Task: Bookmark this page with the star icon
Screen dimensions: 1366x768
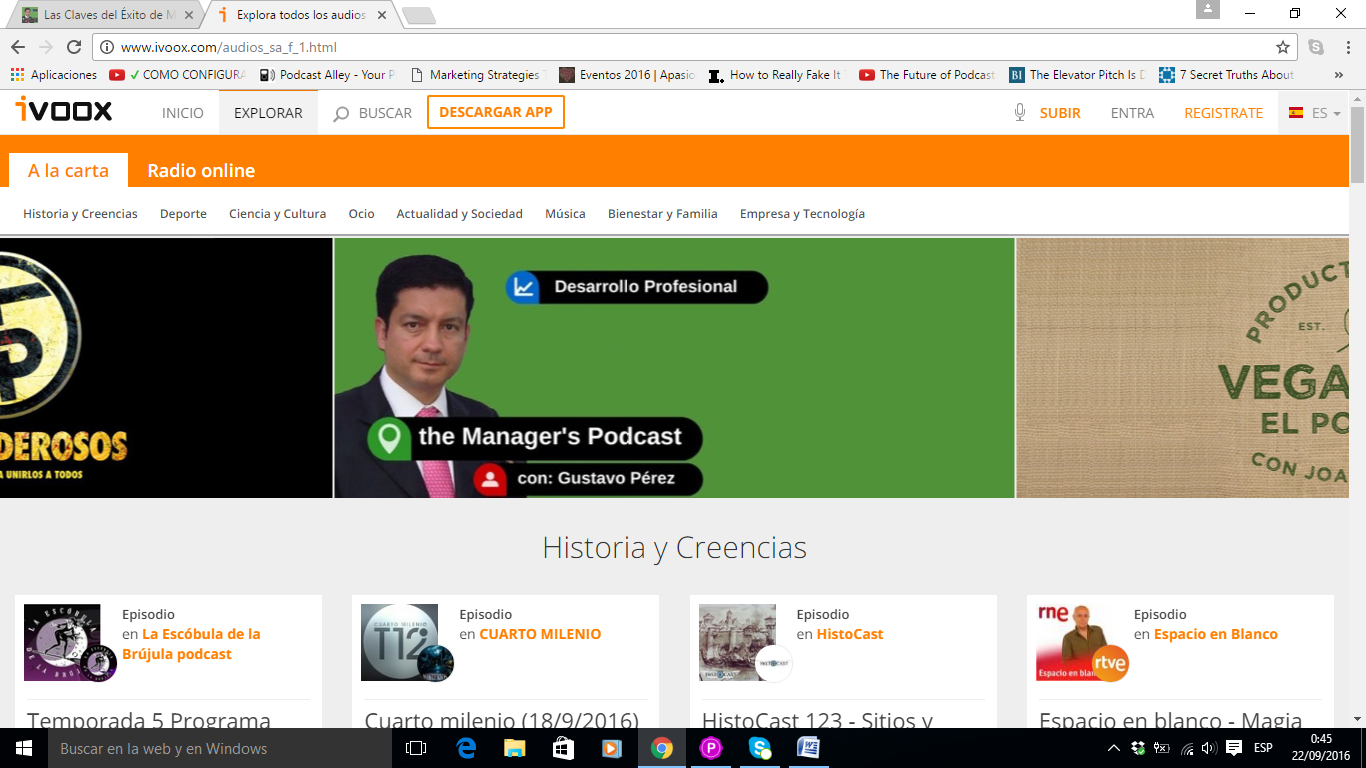Action: (x=1283, y=47)
